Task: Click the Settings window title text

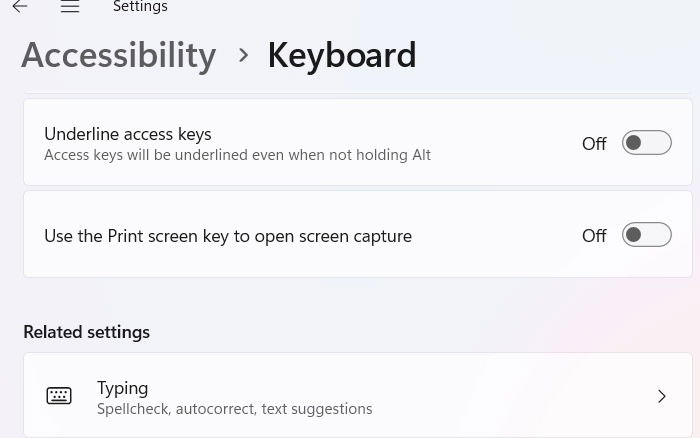Action: coord(140,7)
